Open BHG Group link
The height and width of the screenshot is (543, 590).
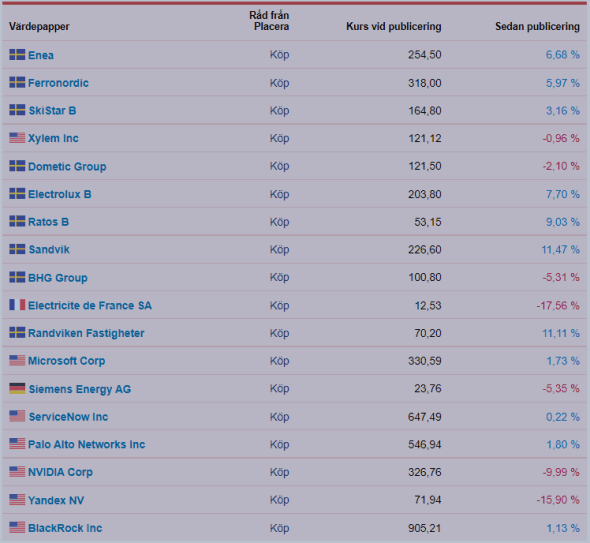[58, 278]
